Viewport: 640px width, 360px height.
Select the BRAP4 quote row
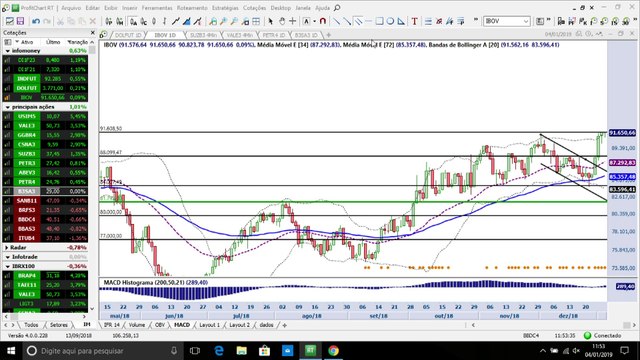pos(45,276)
